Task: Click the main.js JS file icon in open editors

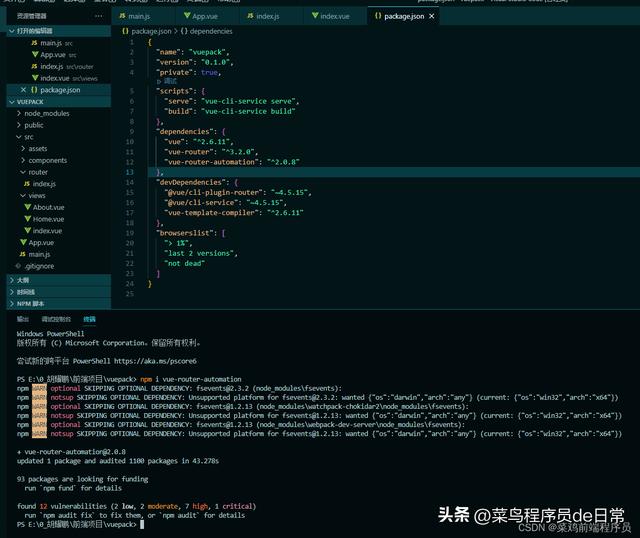Action: click(34, 43)
